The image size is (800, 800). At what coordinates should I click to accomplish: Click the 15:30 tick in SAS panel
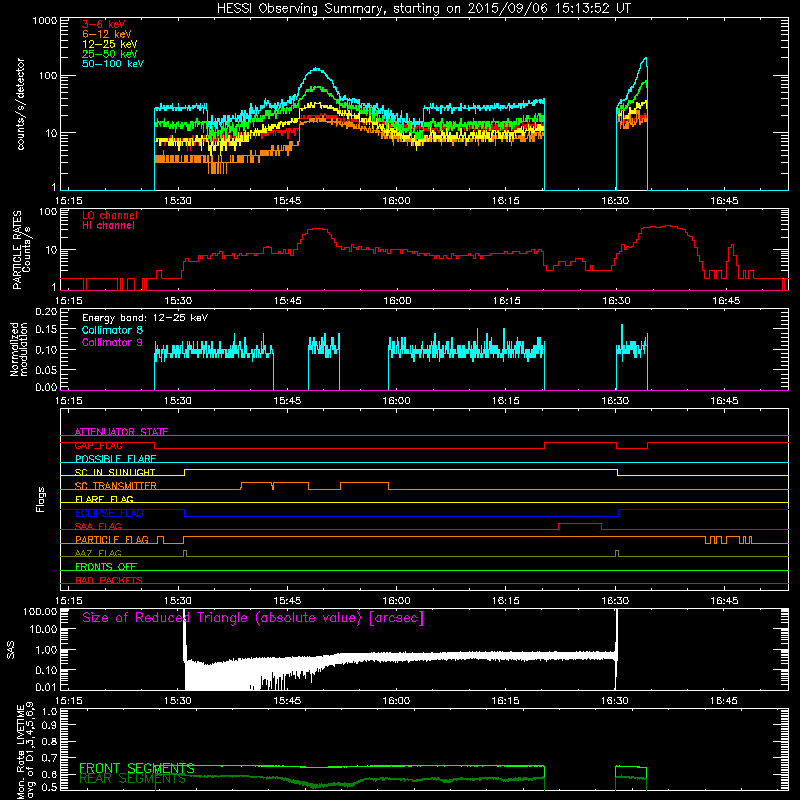[178, 701]
